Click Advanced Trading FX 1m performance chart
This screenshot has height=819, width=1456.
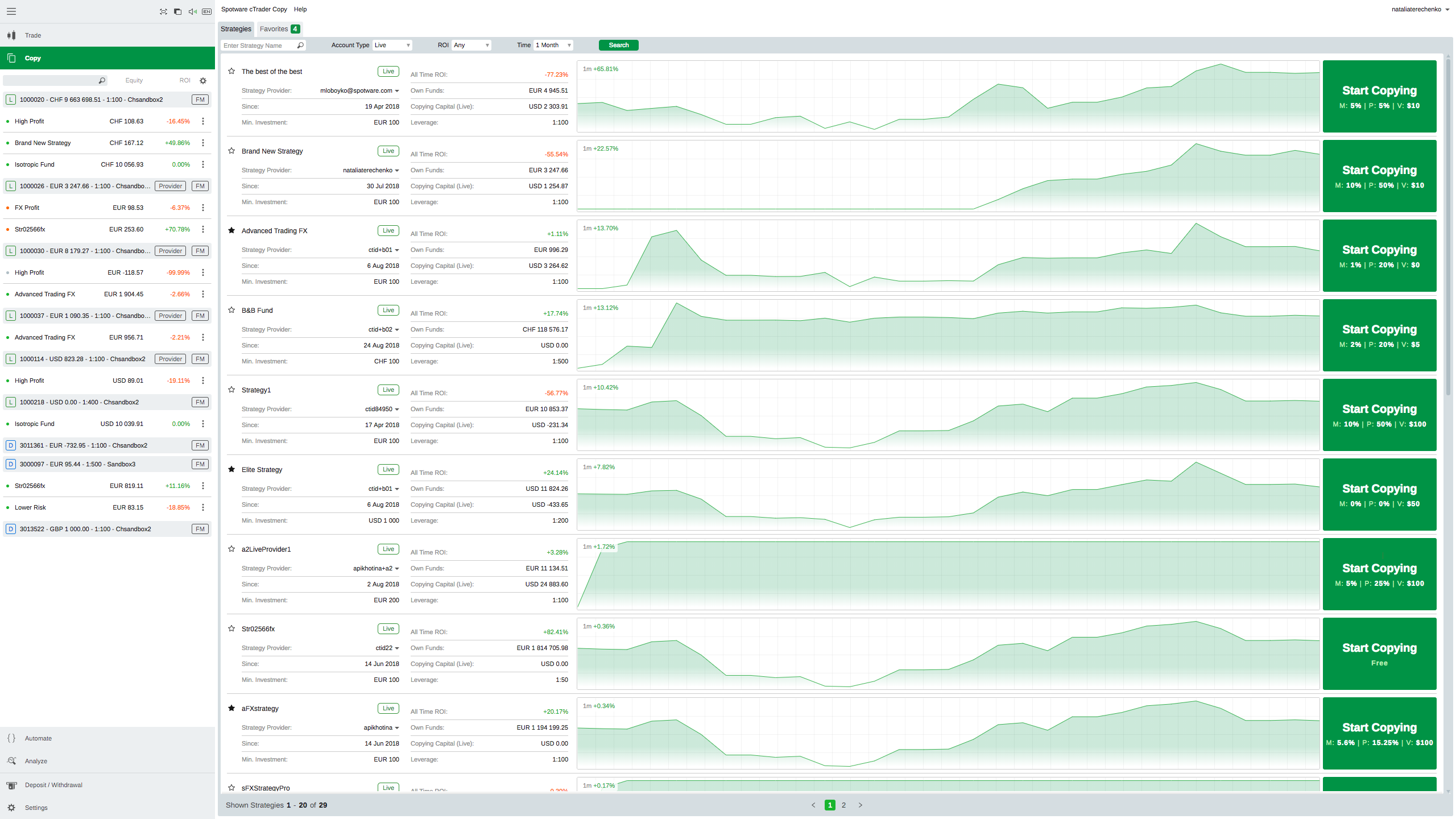point(948,256)
